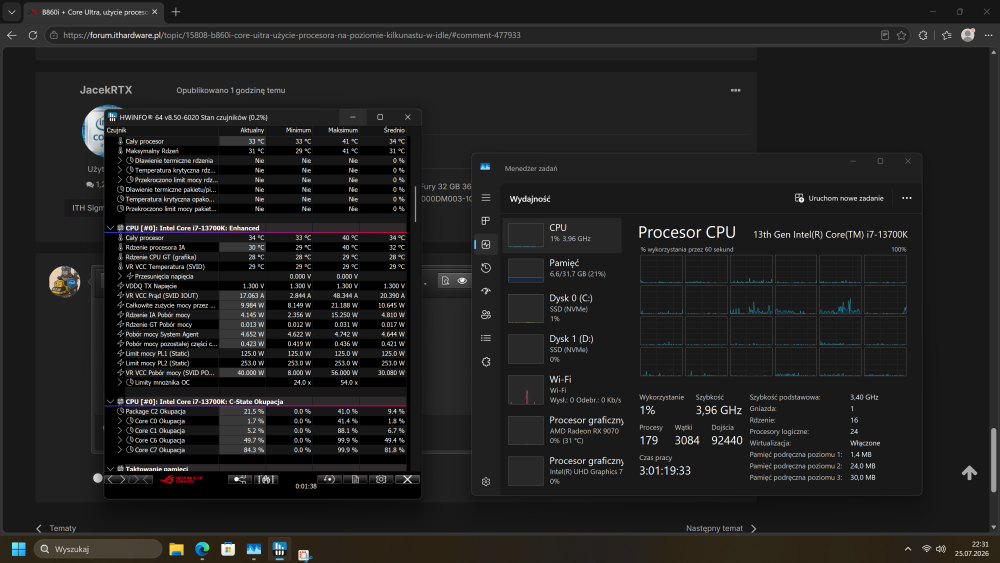This screenshot has width=1000, height=563.
Task: Select CPU in performance list
Action: [562, 233]
